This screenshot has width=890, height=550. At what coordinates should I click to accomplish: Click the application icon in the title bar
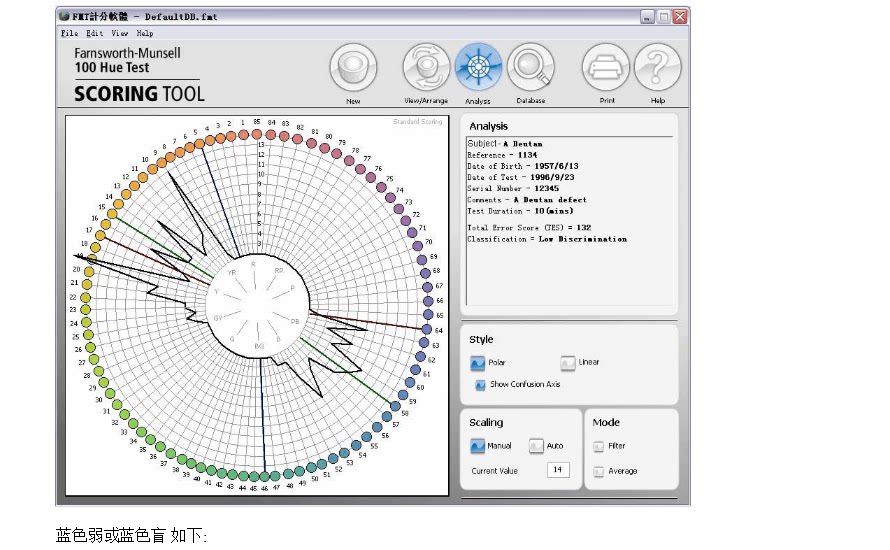tap(64, 16)
